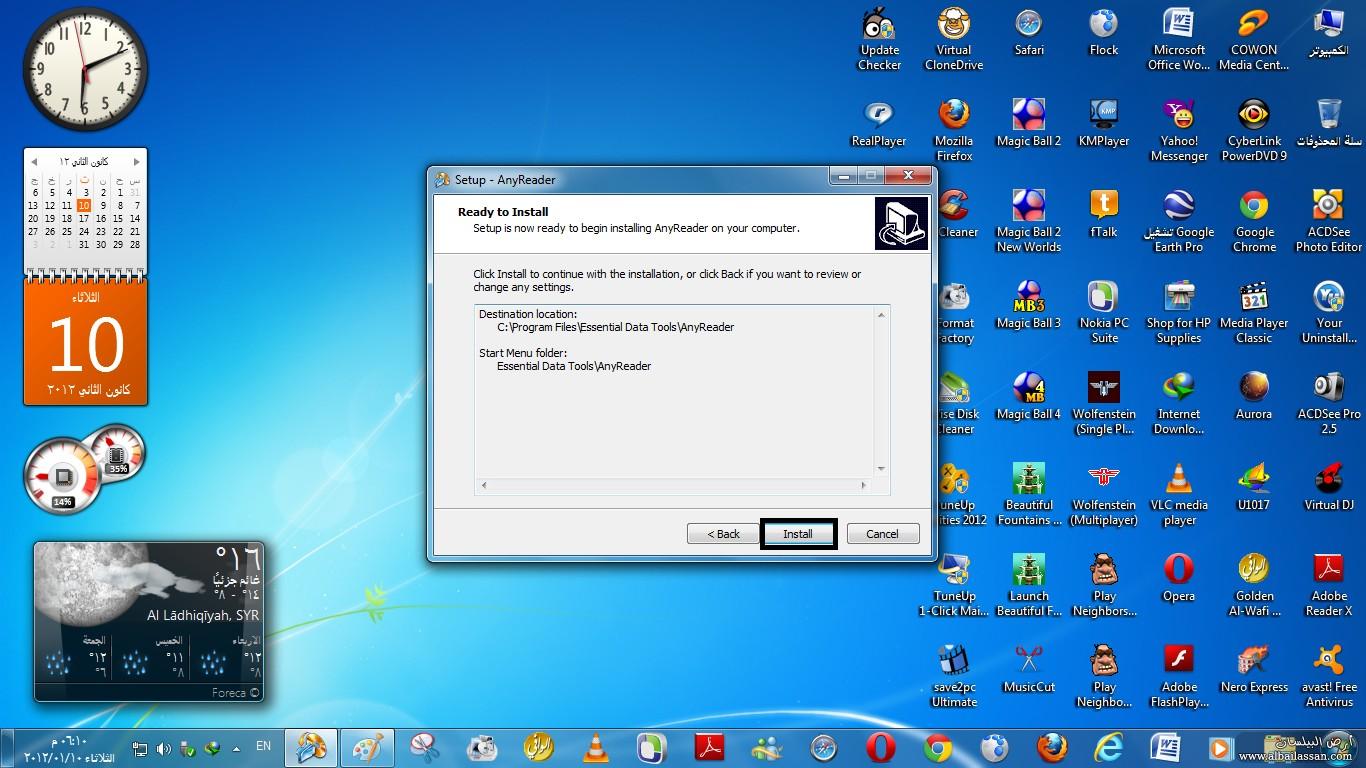Select the TuneUp 1-Click Maintenance desktop icon
This screenshot has width=1366, height=768.
tap(954, 586)
